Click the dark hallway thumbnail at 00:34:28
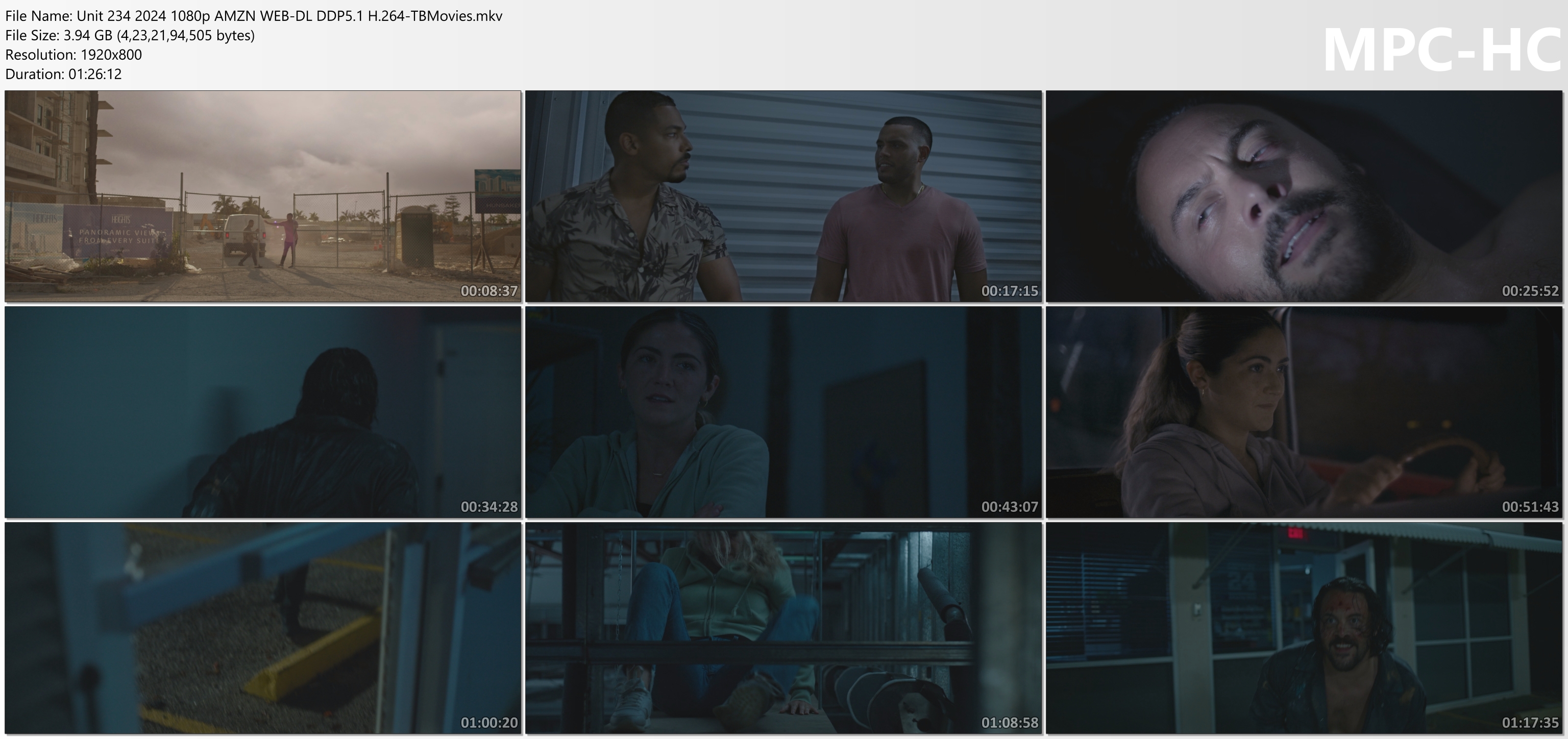The width and height of the screenshot is (1568, 739). pyautogui.click(x=263, y=412)
